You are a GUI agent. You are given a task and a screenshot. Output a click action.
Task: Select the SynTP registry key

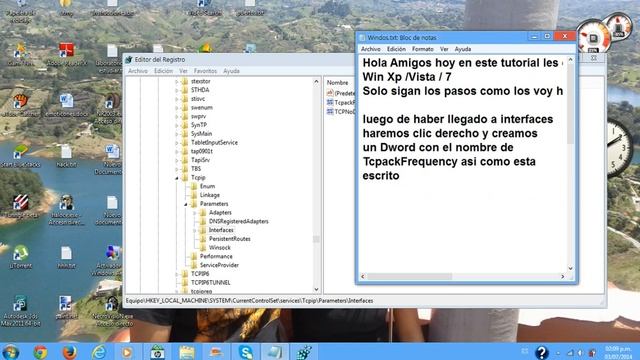click(199, 125)
